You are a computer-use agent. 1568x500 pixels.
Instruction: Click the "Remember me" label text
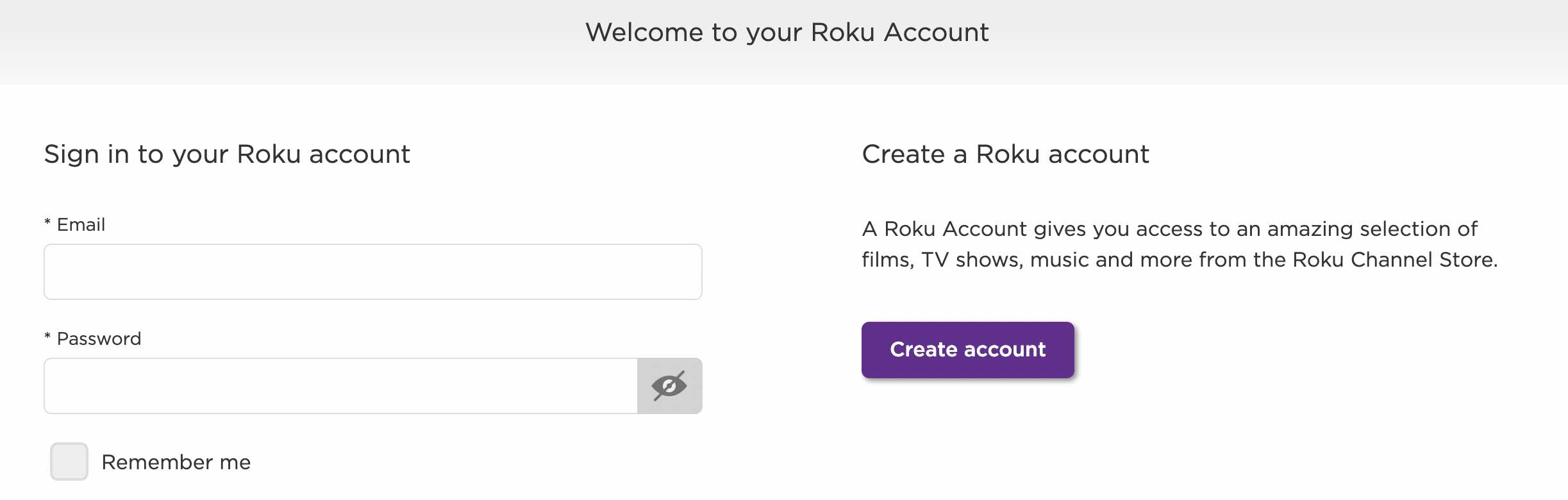coord(176,462)
